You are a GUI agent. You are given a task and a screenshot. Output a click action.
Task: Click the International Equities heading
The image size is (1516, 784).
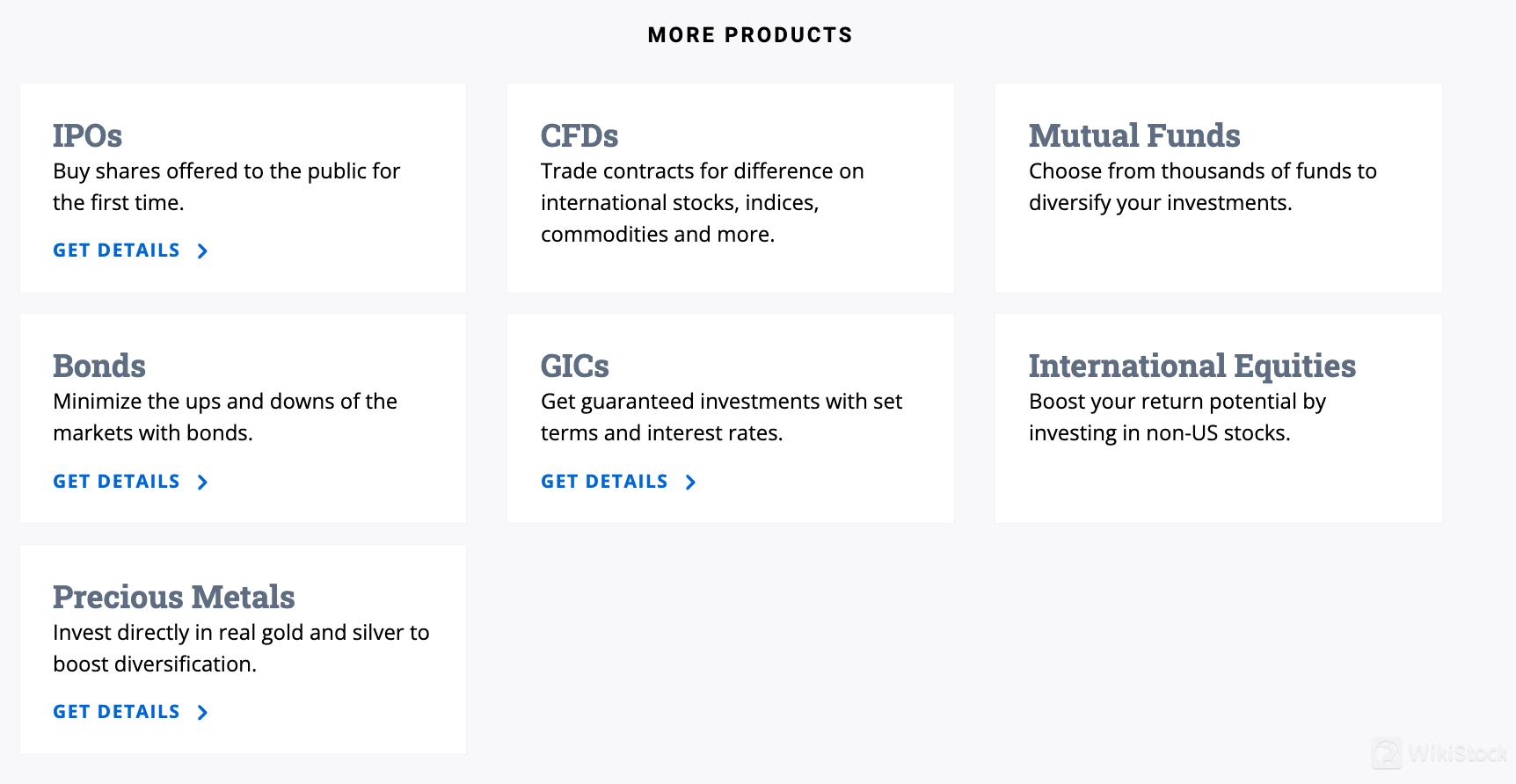(x=1192, y=366)
